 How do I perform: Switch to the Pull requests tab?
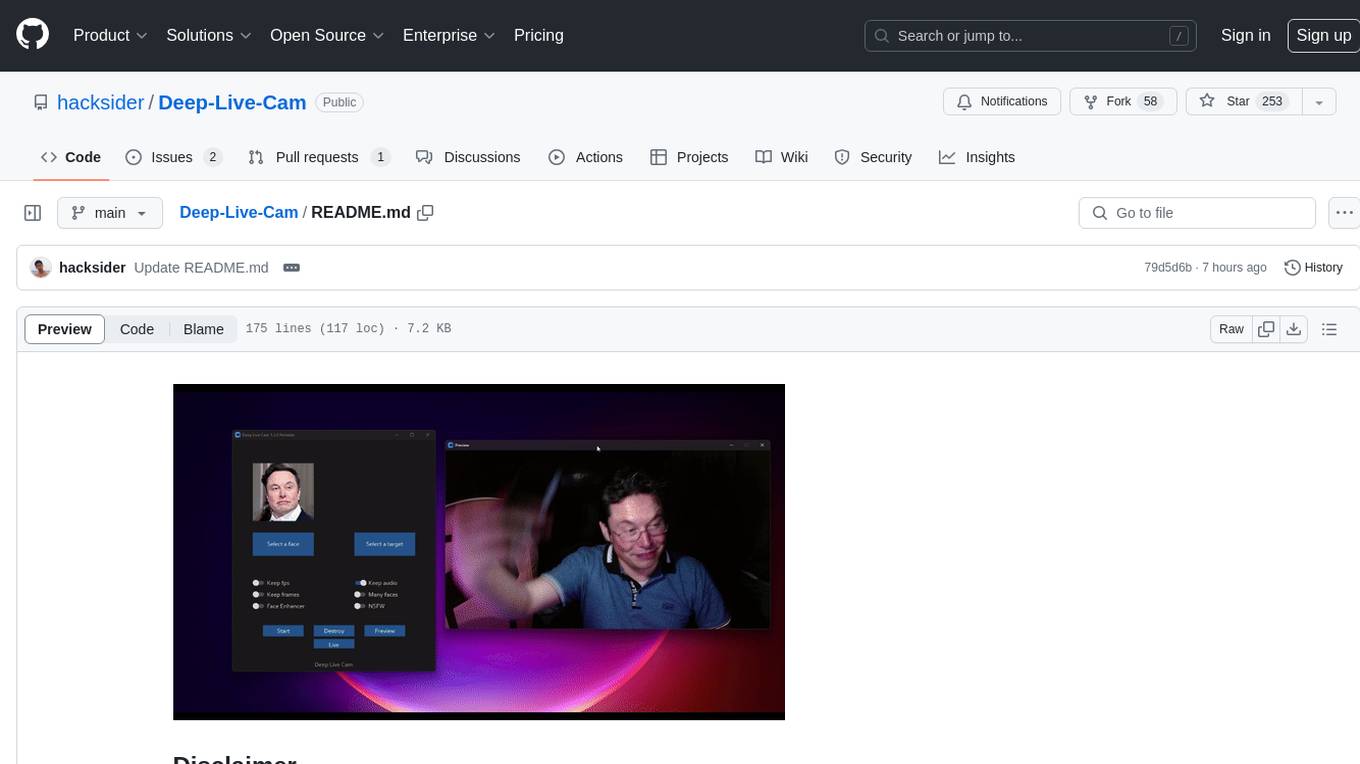coord(319,157)
